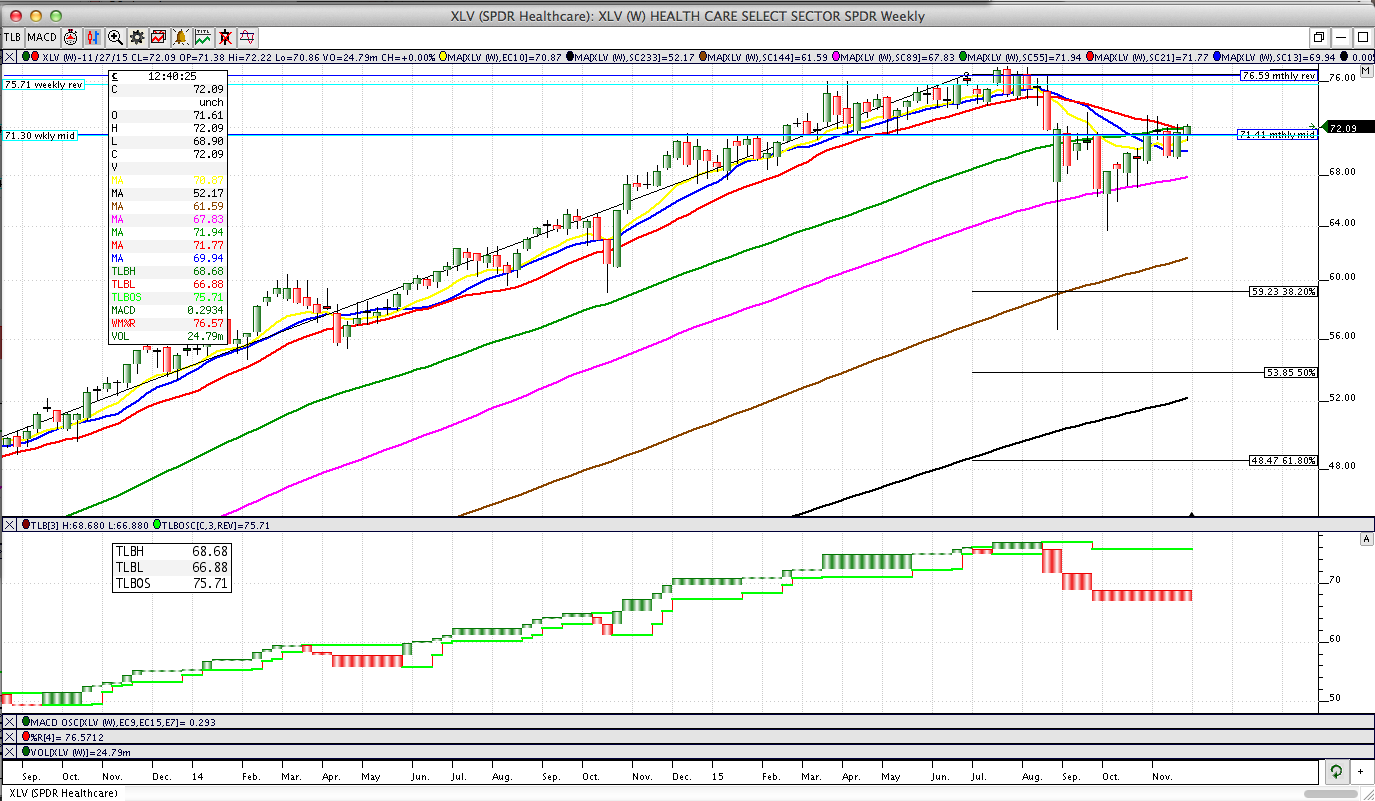The height and width of the screenshot is (801, 1375).
Task: Click the '71.41 mthly mid' label
Action: coord(1278,134)
